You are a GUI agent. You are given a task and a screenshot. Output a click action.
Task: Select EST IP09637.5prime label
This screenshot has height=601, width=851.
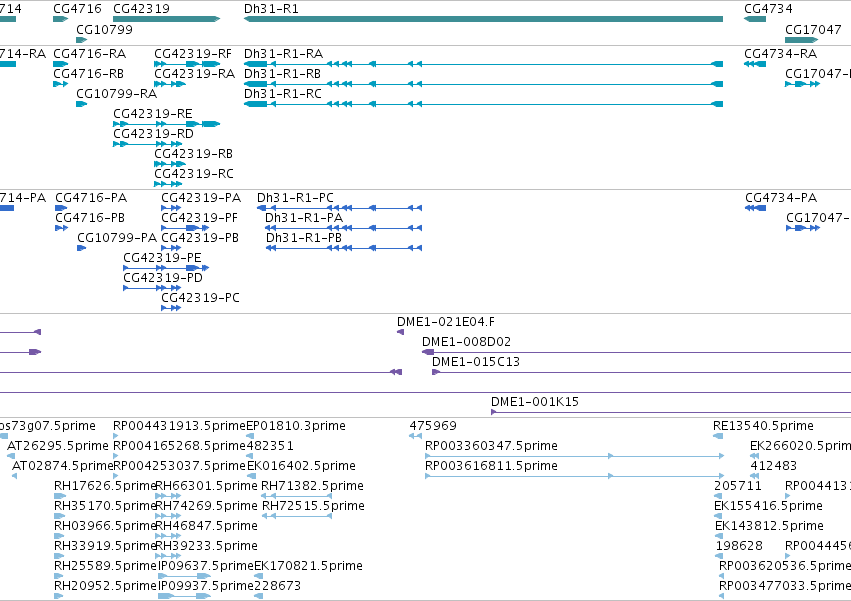(206, 567)
